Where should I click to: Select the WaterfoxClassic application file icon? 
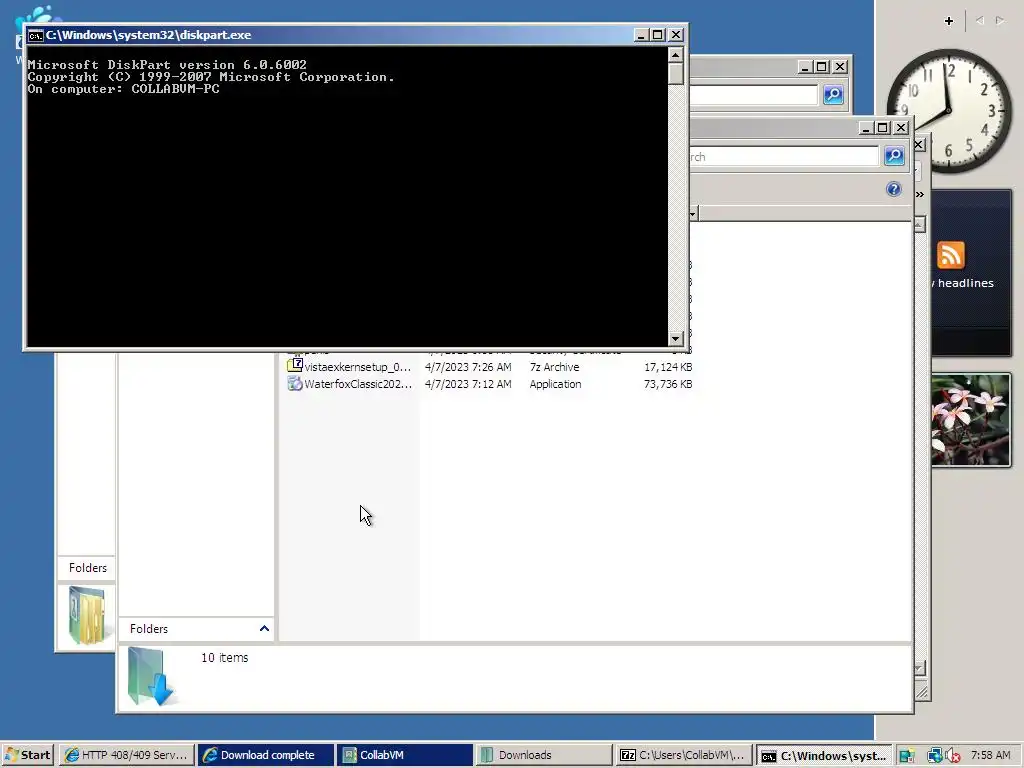(295, 384)
